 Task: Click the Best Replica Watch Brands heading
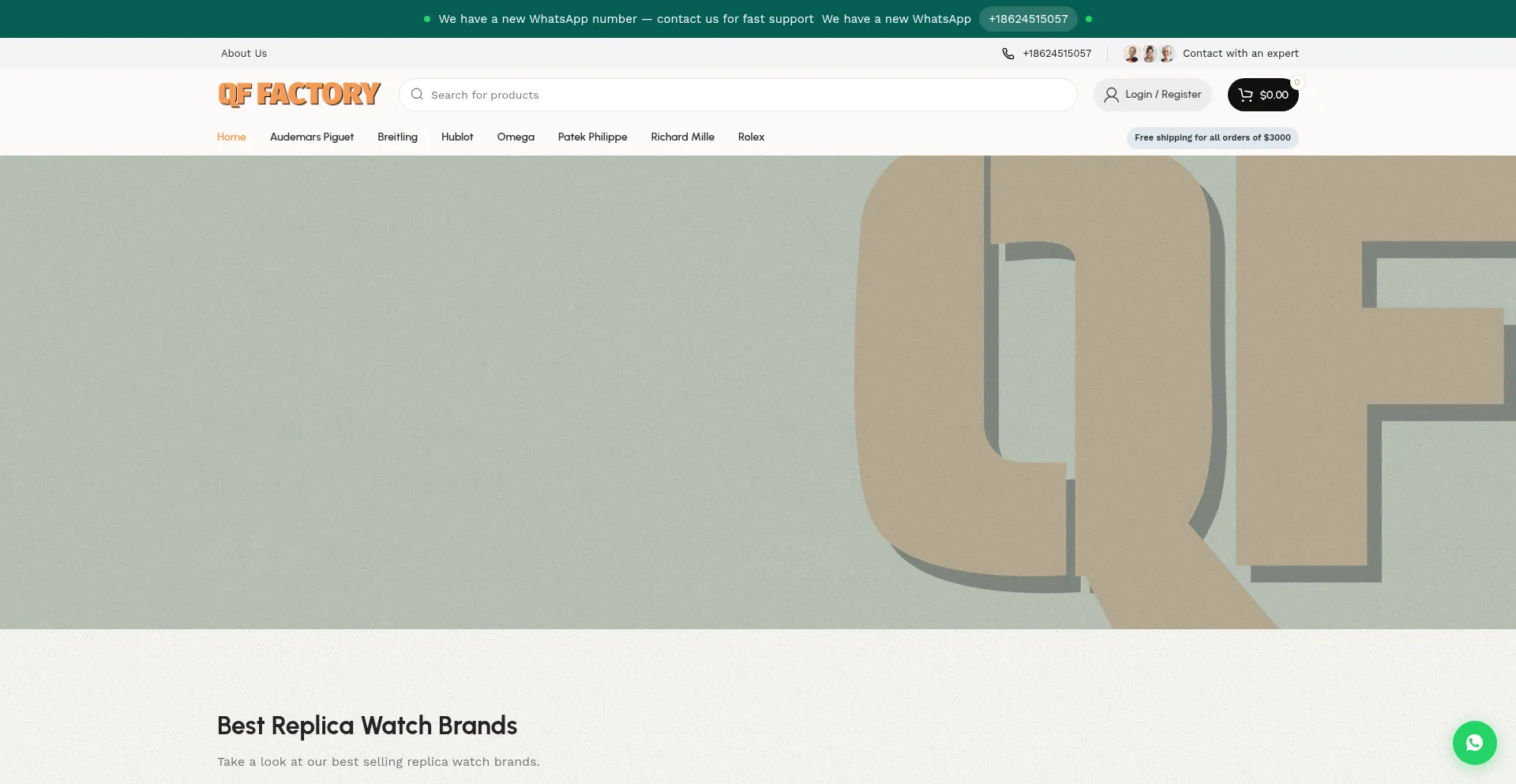(x=367, y=726)
